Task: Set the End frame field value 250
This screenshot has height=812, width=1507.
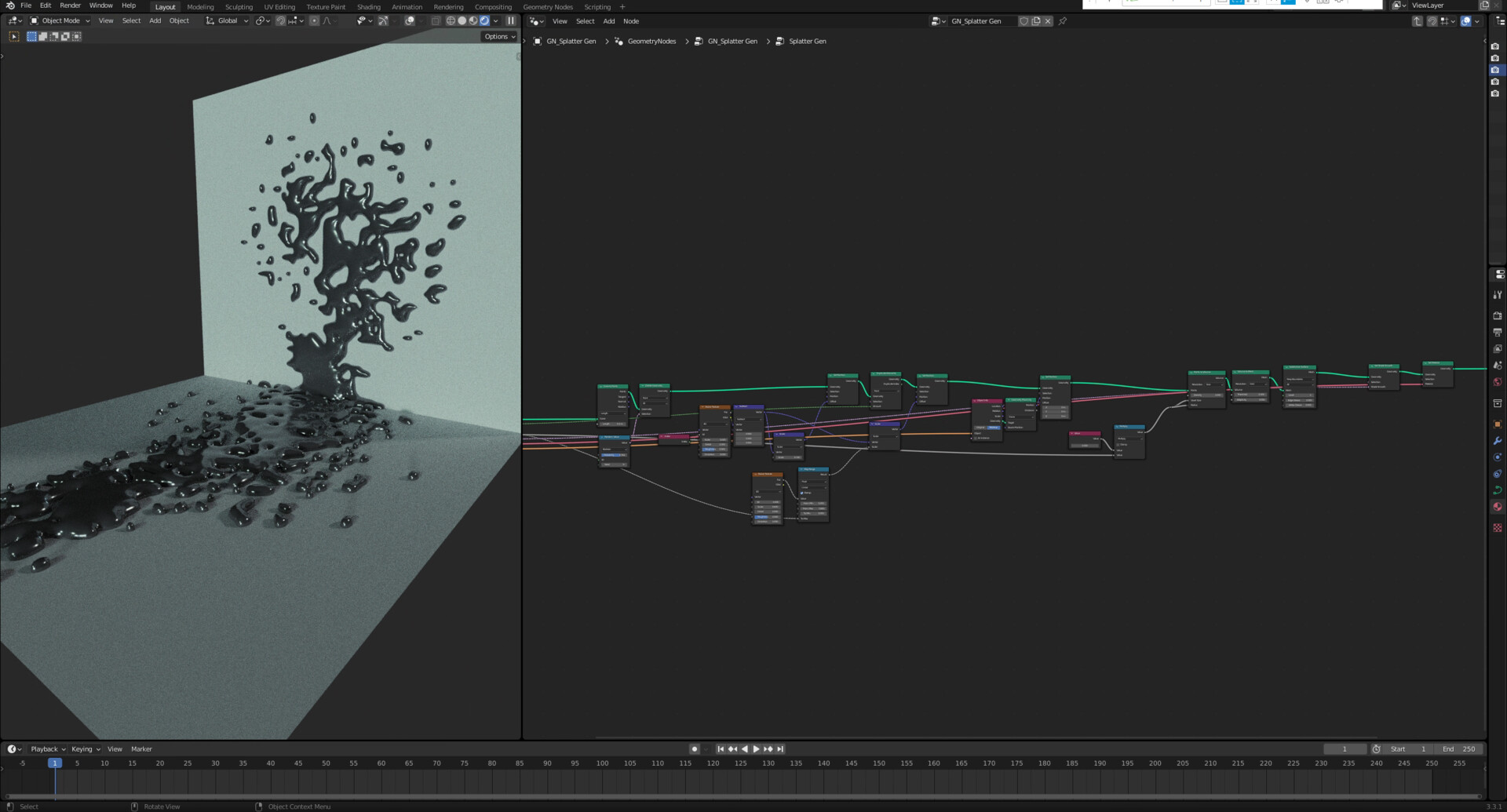Action: pos(1460,749)
